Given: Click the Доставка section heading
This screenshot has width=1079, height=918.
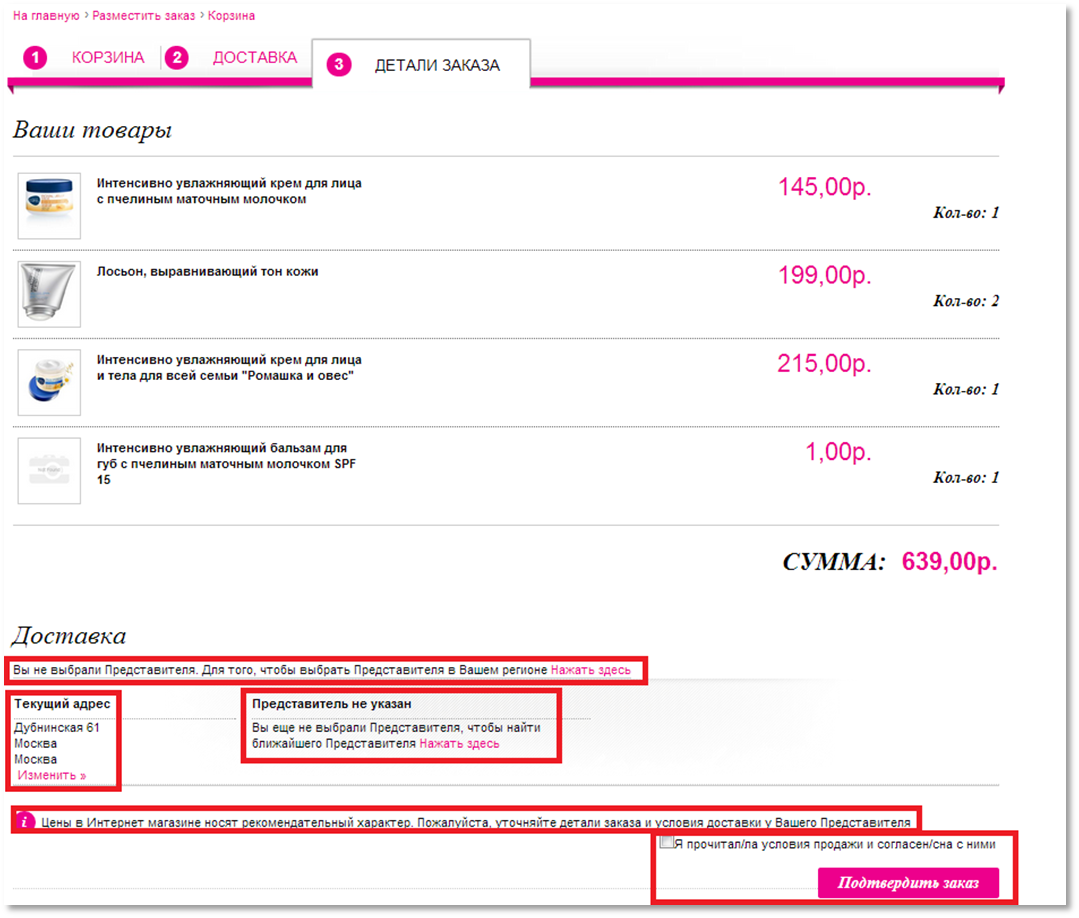Looking at the screenshot, I should (69, 636).
